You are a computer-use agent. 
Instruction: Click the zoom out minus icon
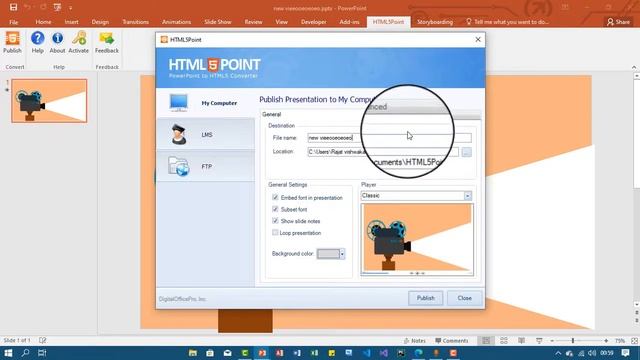(x=552, y=341)
